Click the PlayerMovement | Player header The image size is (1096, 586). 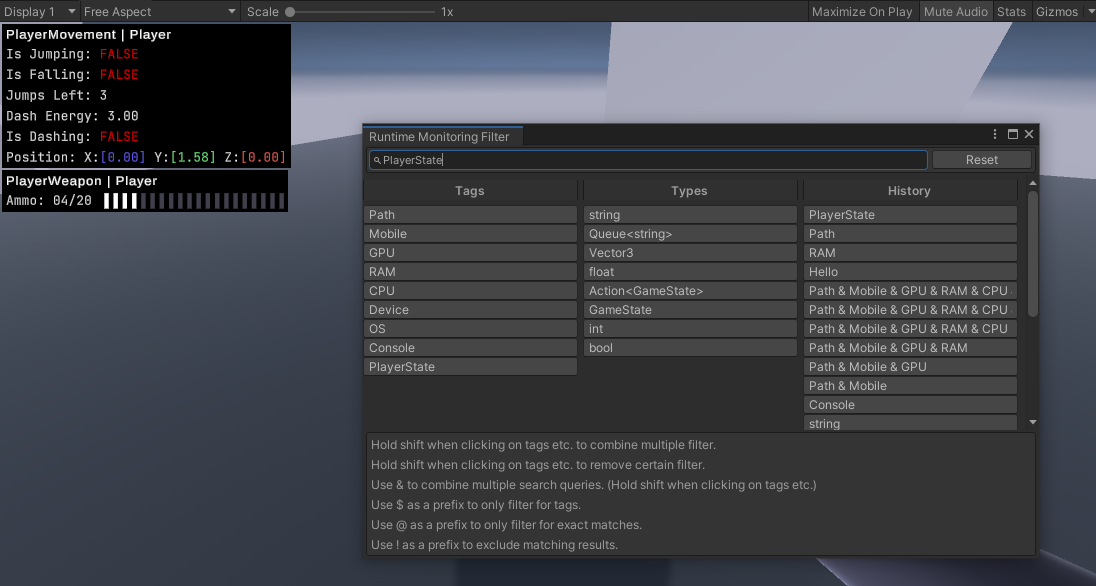click(x=89, y=34)
